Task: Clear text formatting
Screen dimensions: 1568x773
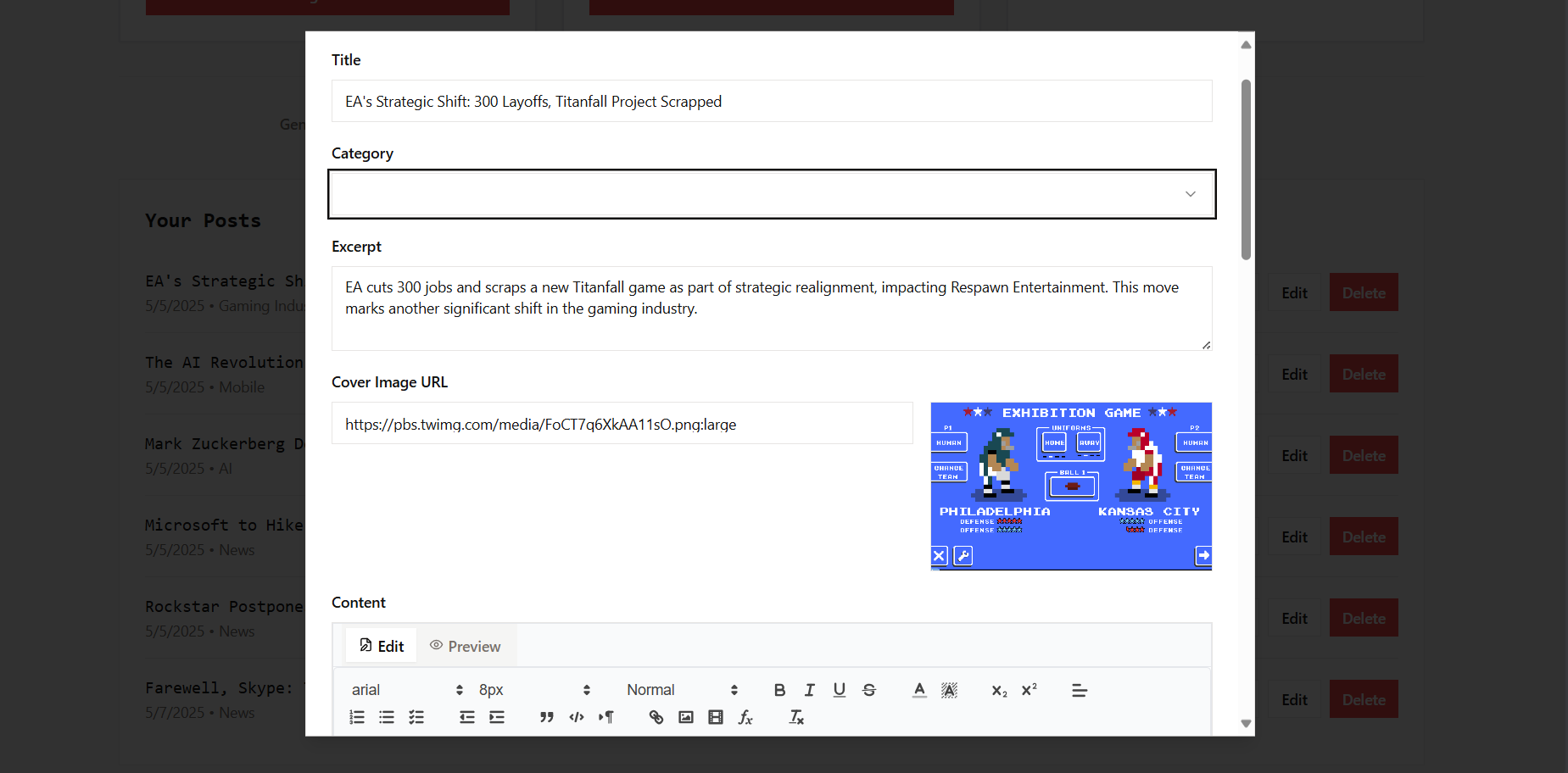Action: pyautogui.click(x=796, y=717)
